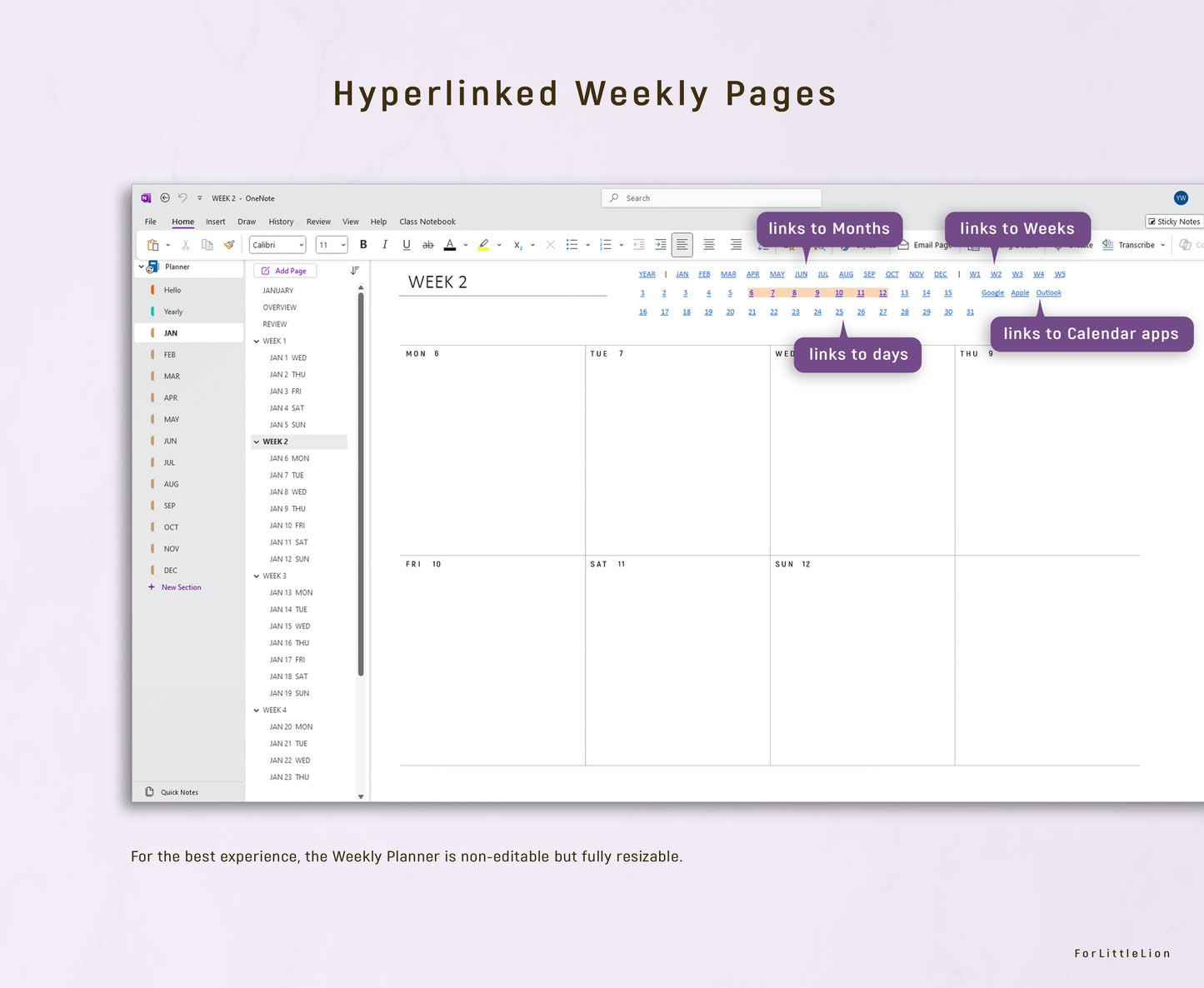Click the Search box in the title bar

710,197
